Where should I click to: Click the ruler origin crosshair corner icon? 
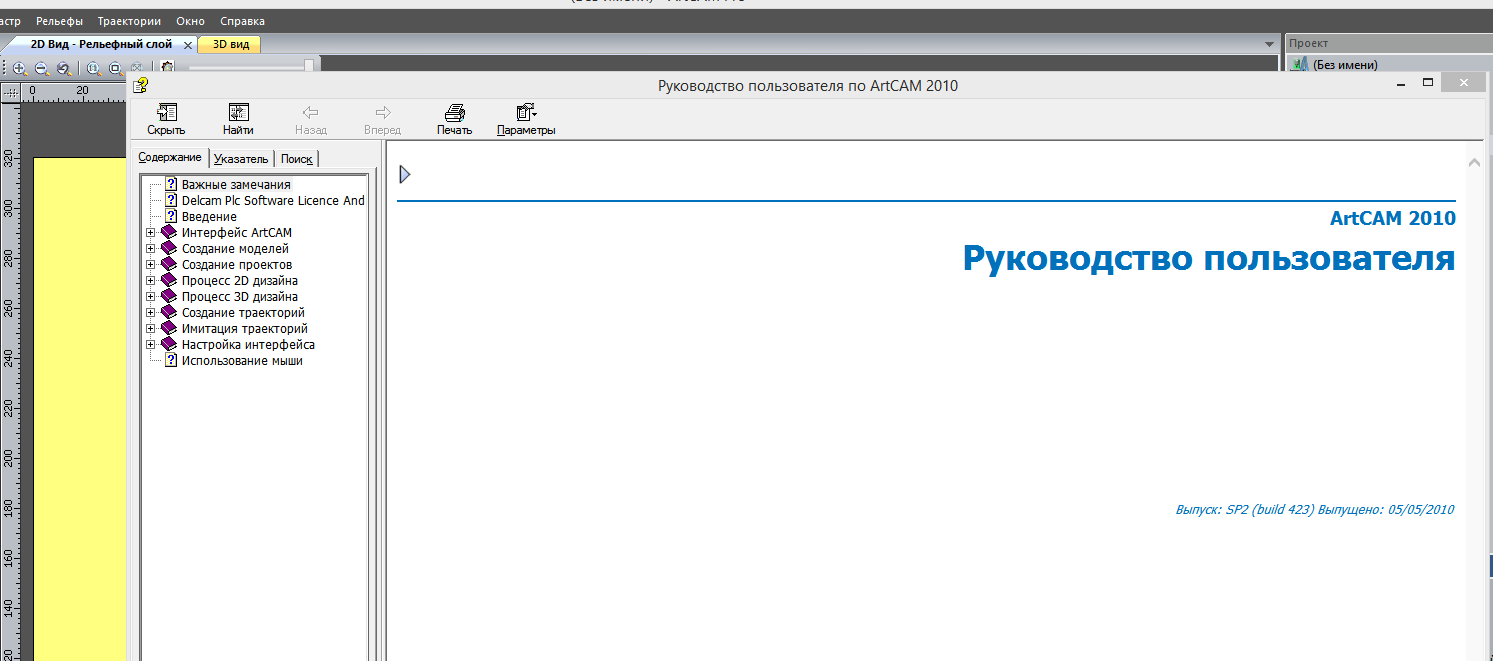(11, 91)
